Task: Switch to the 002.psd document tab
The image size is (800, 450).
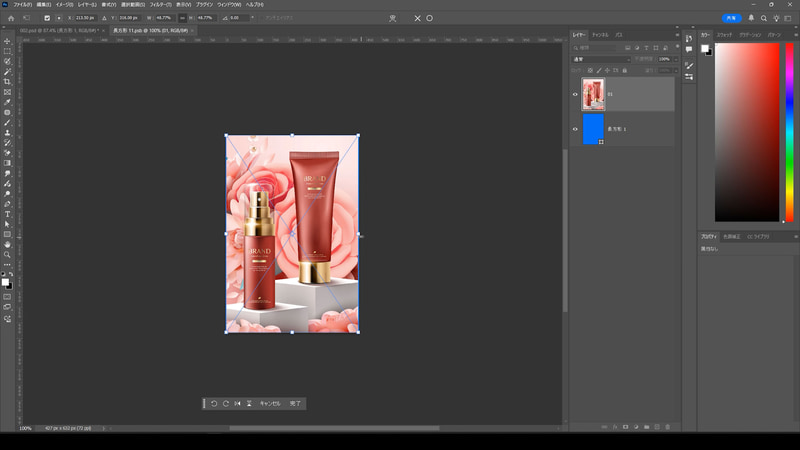Action: pos(59,31)
